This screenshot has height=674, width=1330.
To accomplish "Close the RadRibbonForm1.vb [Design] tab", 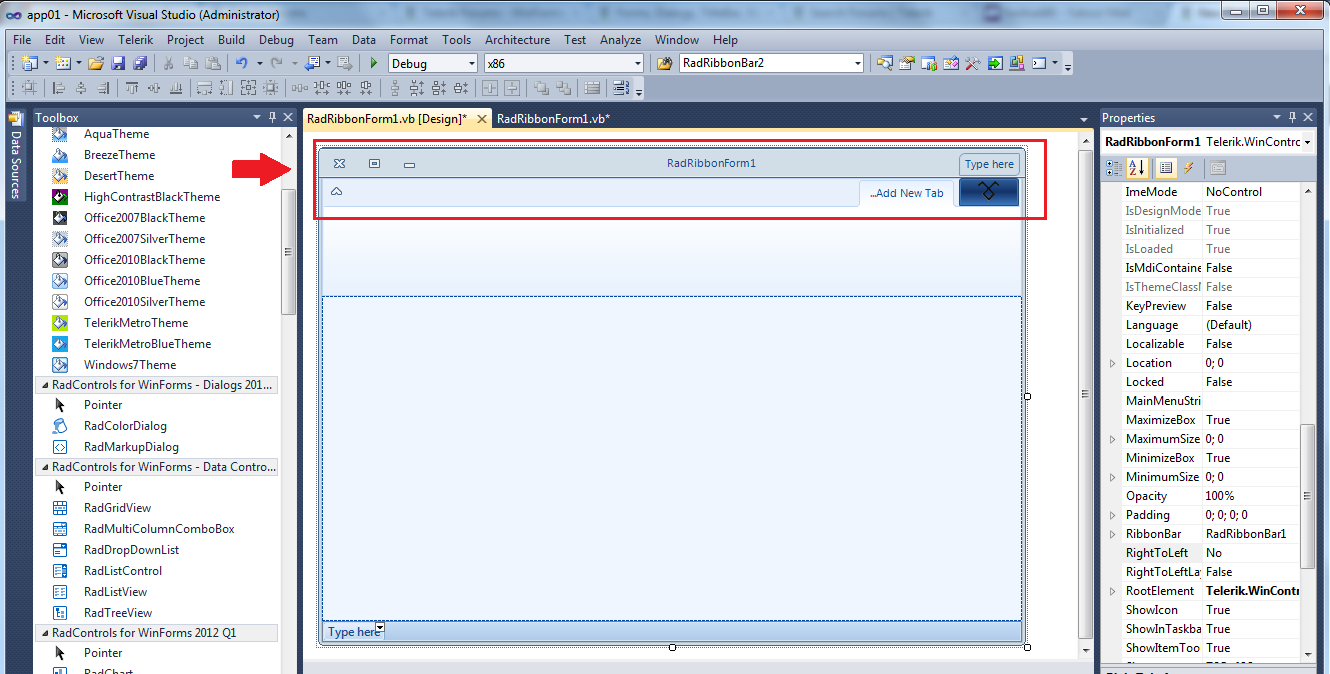I will 481,118.
